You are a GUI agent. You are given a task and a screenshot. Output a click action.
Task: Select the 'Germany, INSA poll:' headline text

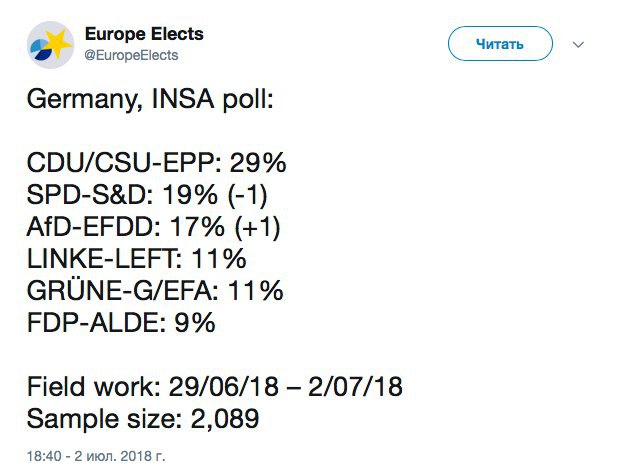coord(150,99)
